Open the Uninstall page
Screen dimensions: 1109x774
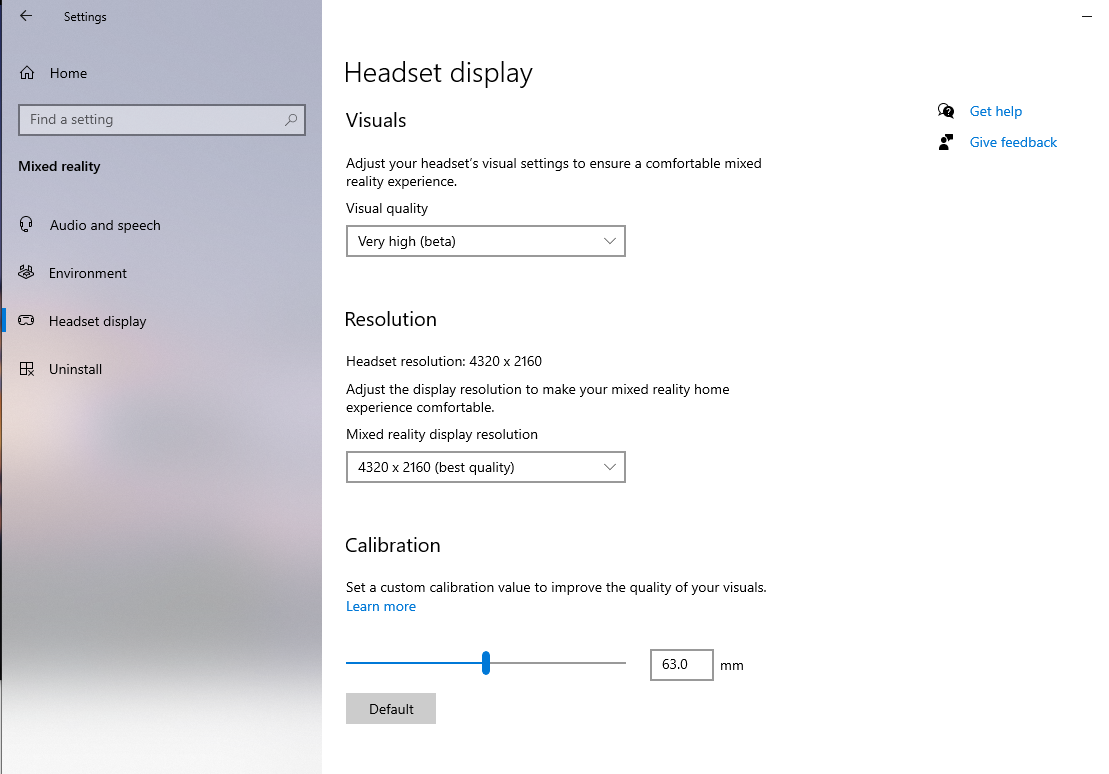coord(75,369)
